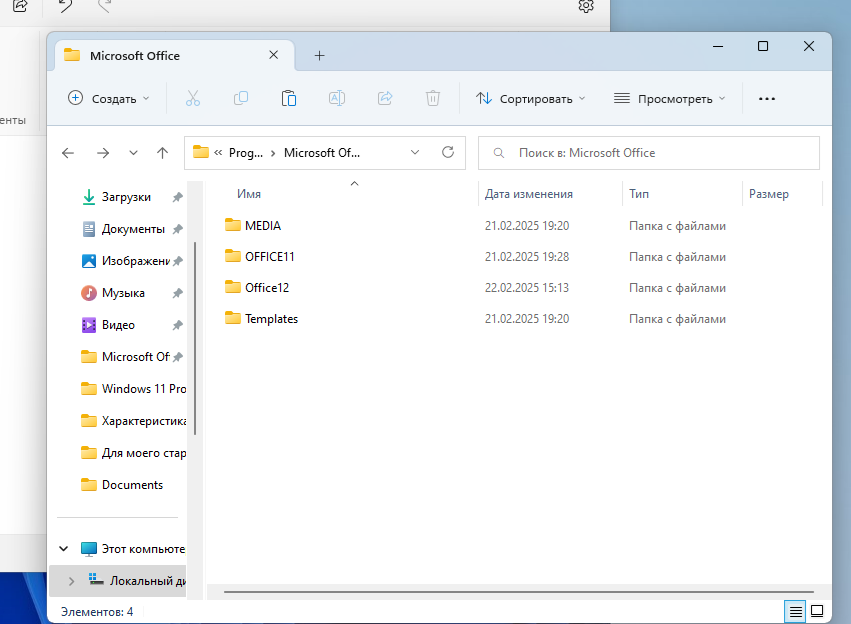The width and height of the screenshot is (851, 624).
Task: Close the Microsoft Office tab
Action: [274, 55]
